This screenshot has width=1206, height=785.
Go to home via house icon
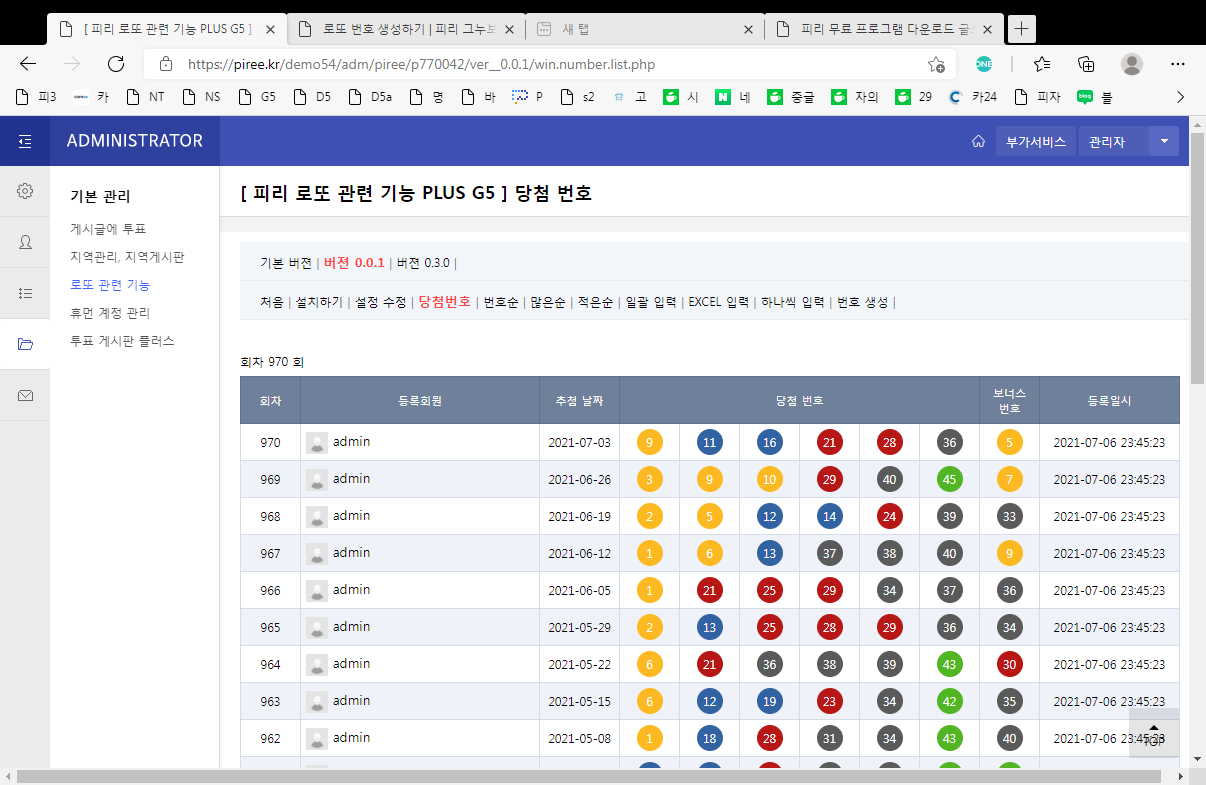coord(978,141)
